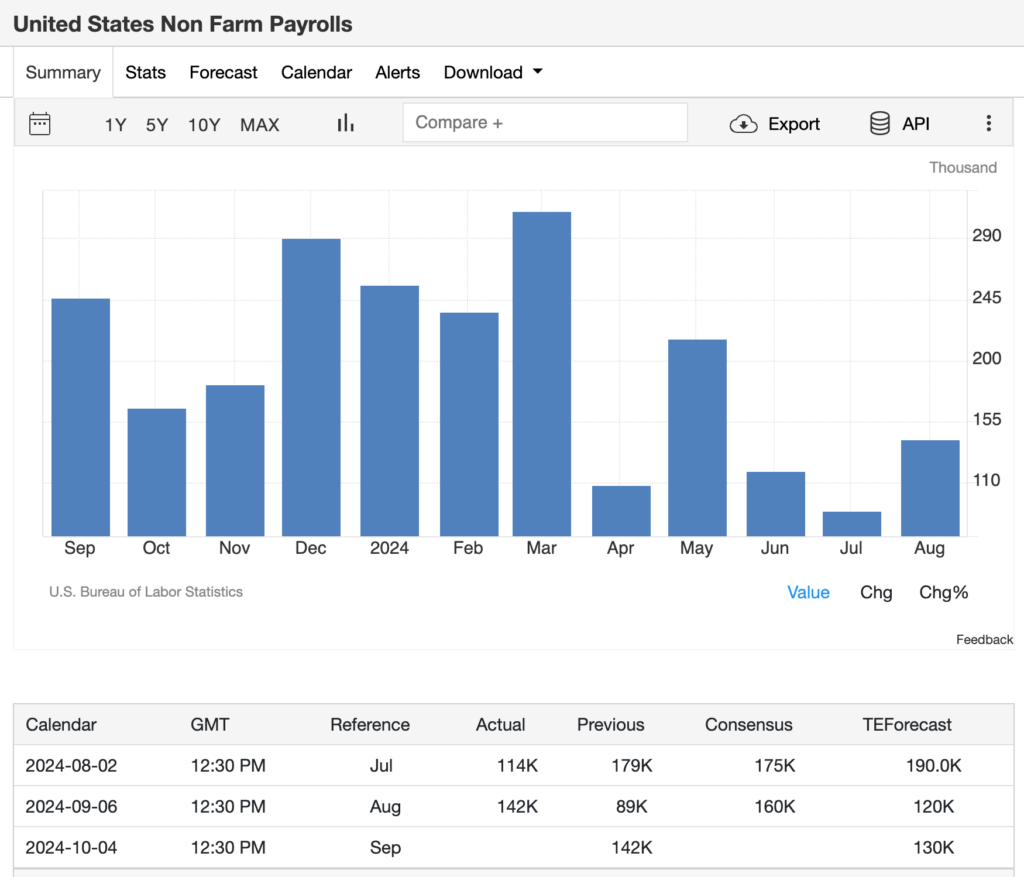
Task: Open the three-dot more options menu
Action: pyautogui.click(x=988, y=124)
